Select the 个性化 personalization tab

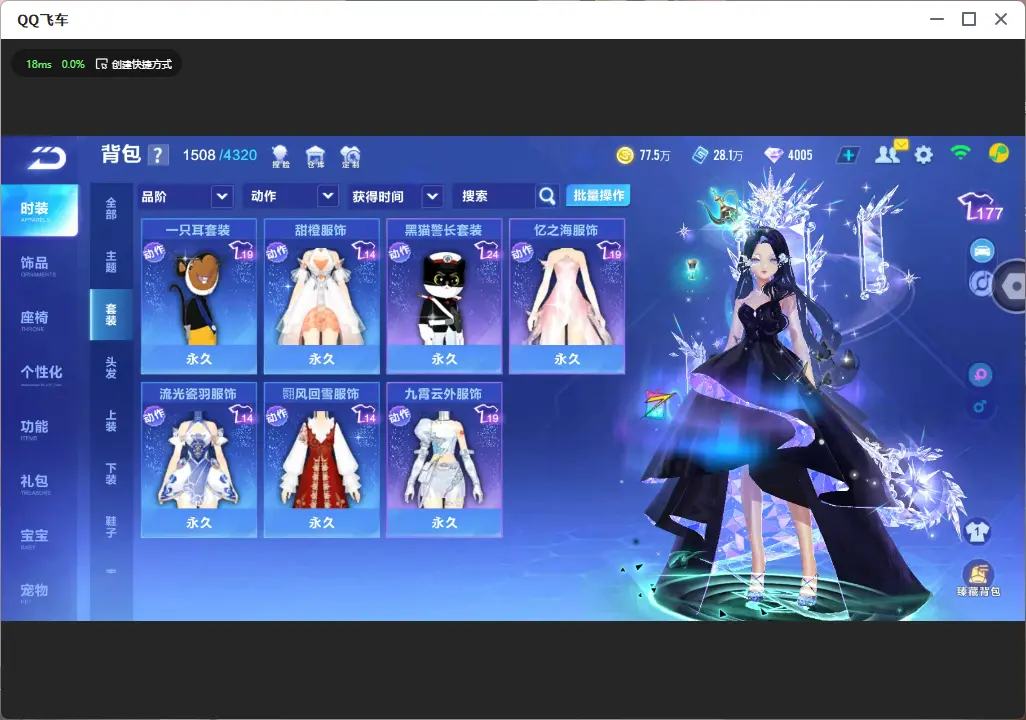coord(39,374)
